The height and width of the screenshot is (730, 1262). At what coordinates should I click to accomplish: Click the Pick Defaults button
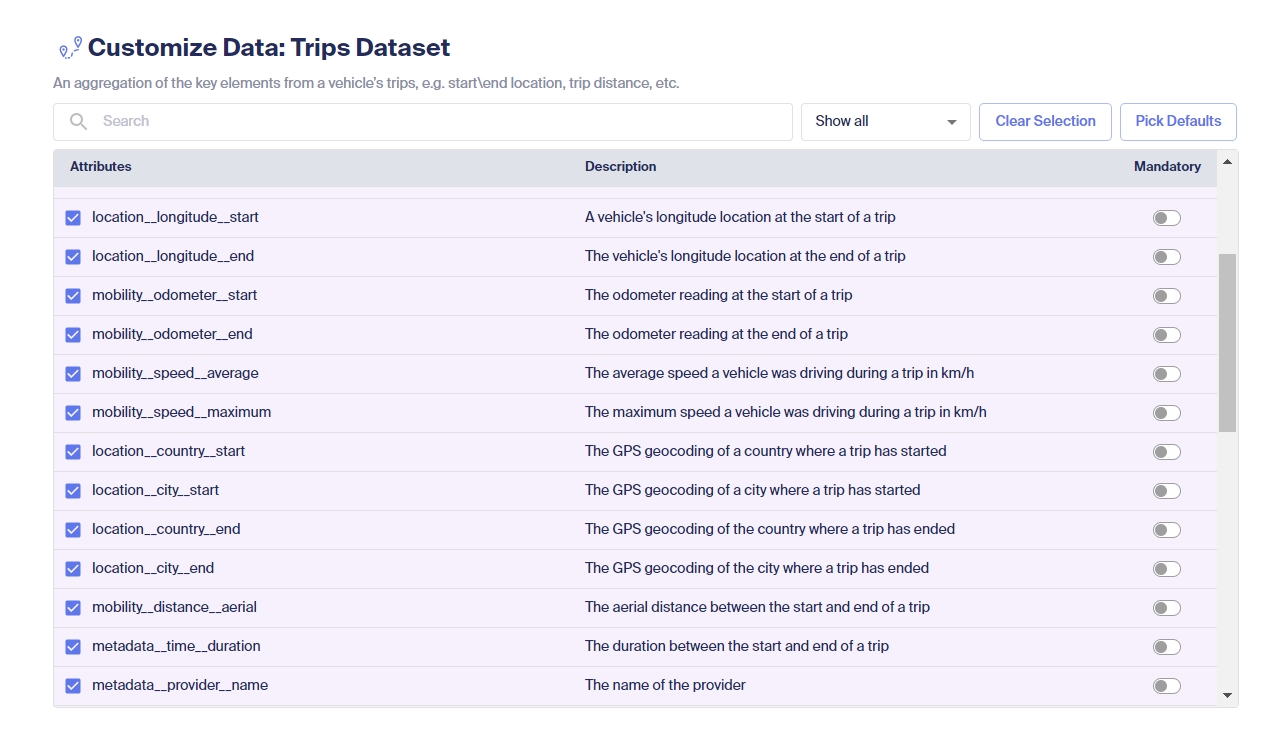click(x=1178, y=122)
